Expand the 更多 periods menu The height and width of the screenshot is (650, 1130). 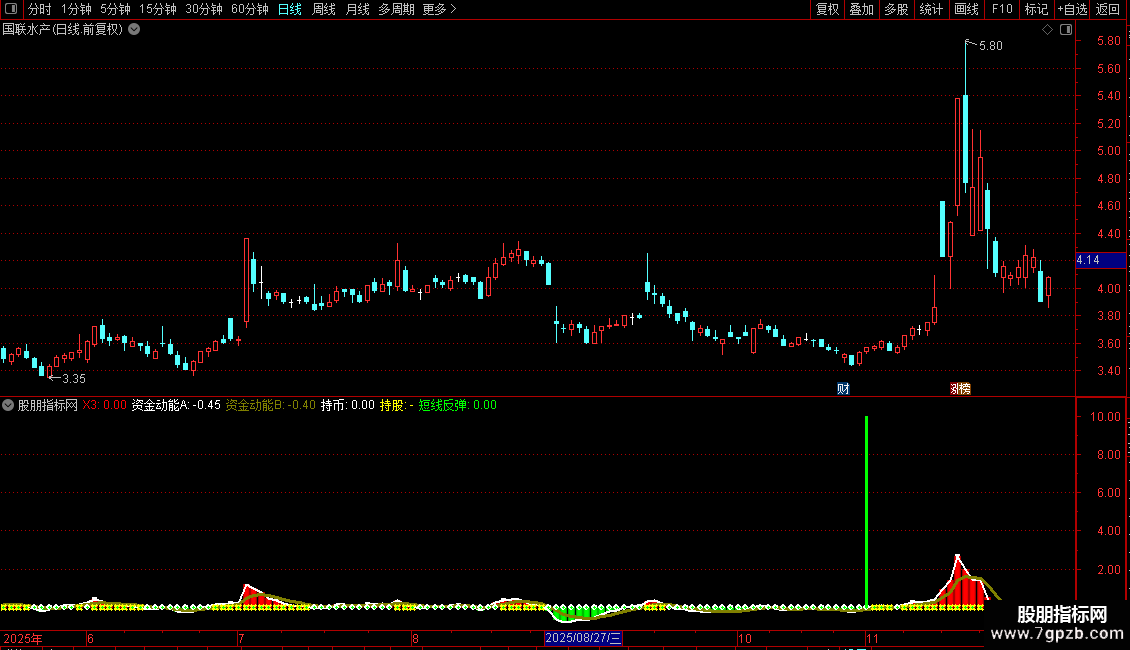439,9
